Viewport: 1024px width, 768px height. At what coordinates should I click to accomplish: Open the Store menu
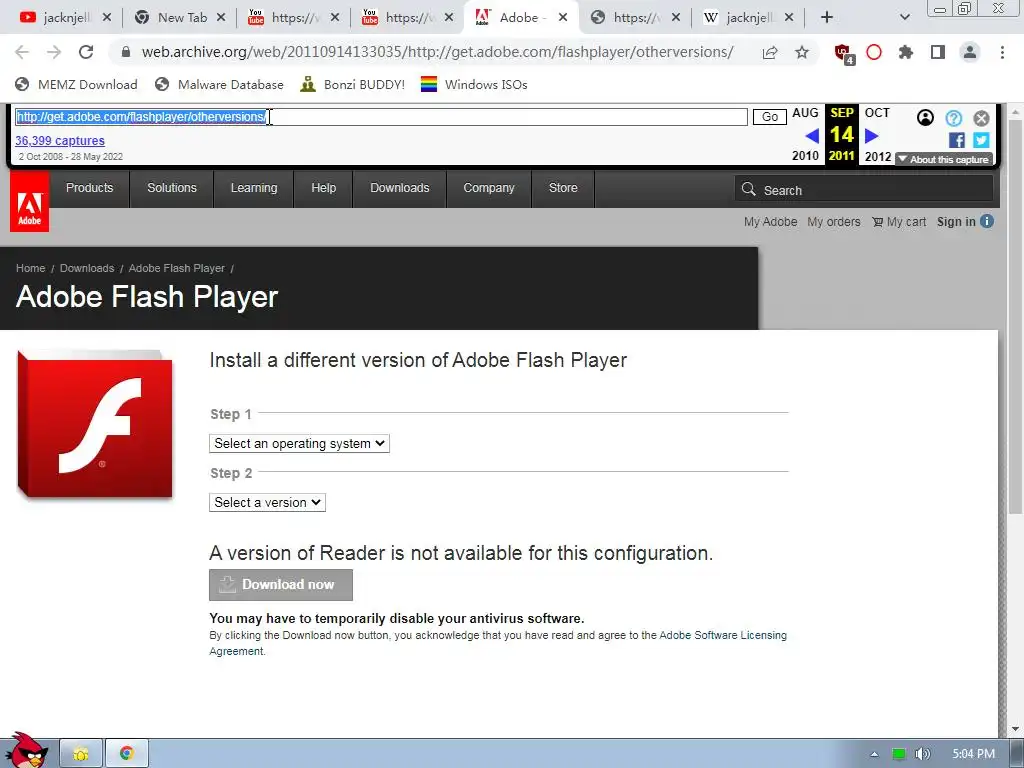click(563, 188)
